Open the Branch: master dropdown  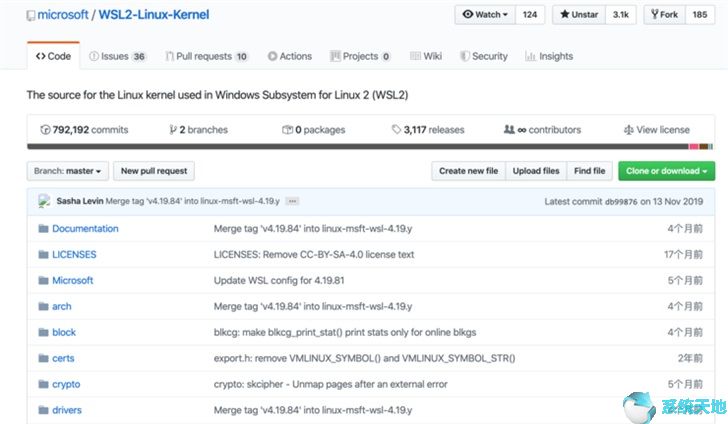pyautogui.click(x=68, y=171)
